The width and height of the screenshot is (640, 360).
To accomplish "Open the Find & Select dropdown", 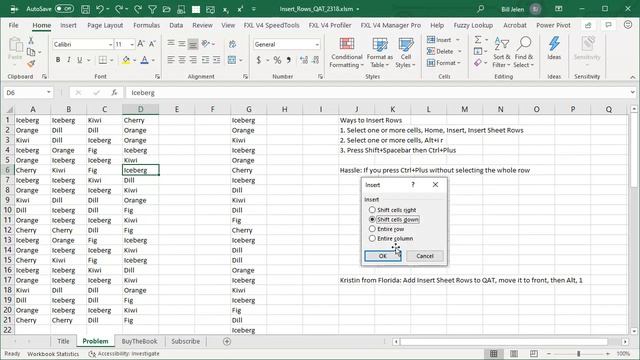I will (524, 52).
